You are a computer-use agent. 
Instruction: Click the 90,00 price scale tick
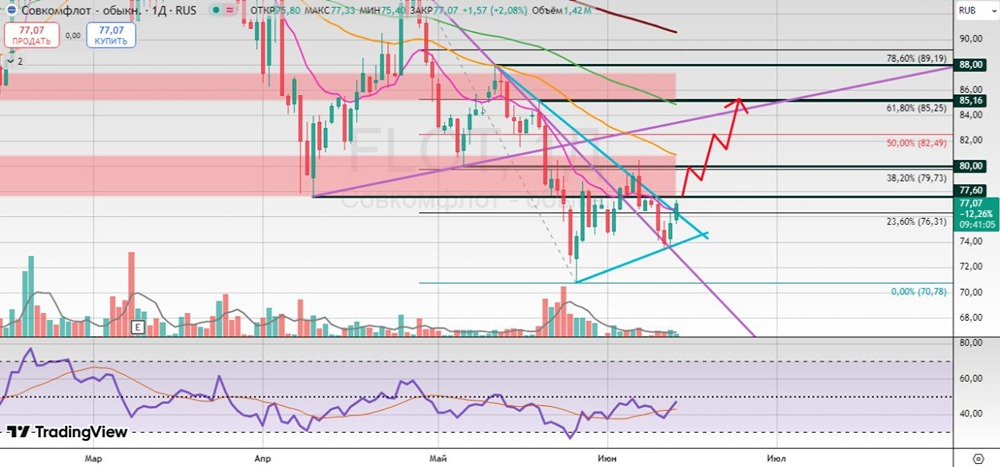(x=969, y=39)
